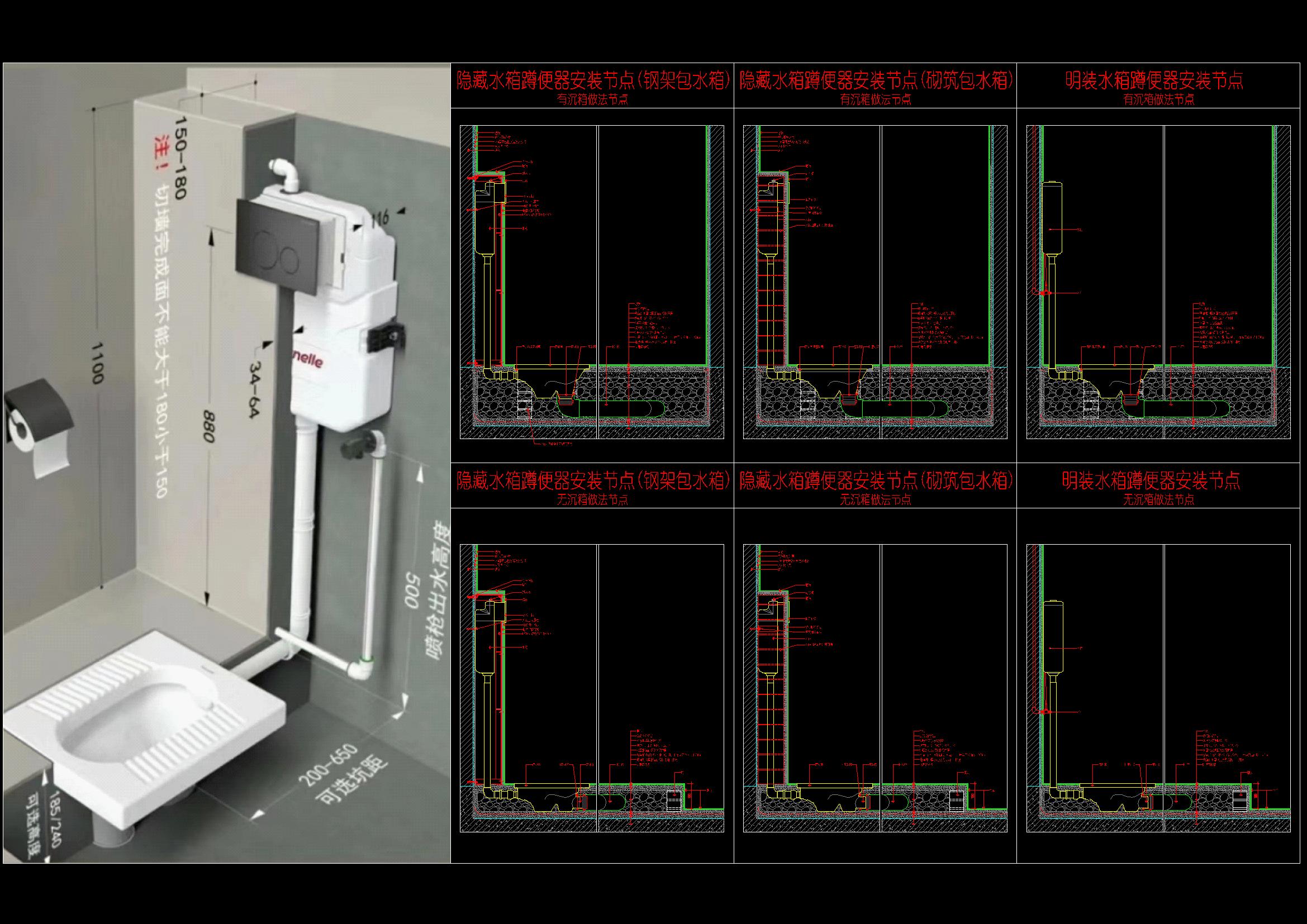Click 无沉箱做法节点 subtitle under the 明装水箱 title
Image resolution: width=1307 pixels, height=924 pixels.
click(x=1158, y=500)
